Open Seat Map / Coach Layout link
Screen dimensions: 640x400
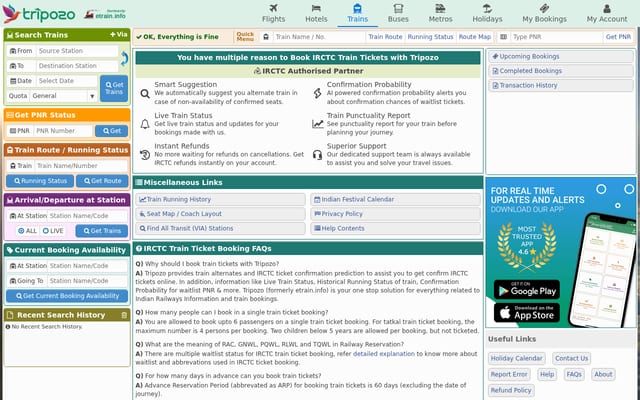click(x=220, y=214)
